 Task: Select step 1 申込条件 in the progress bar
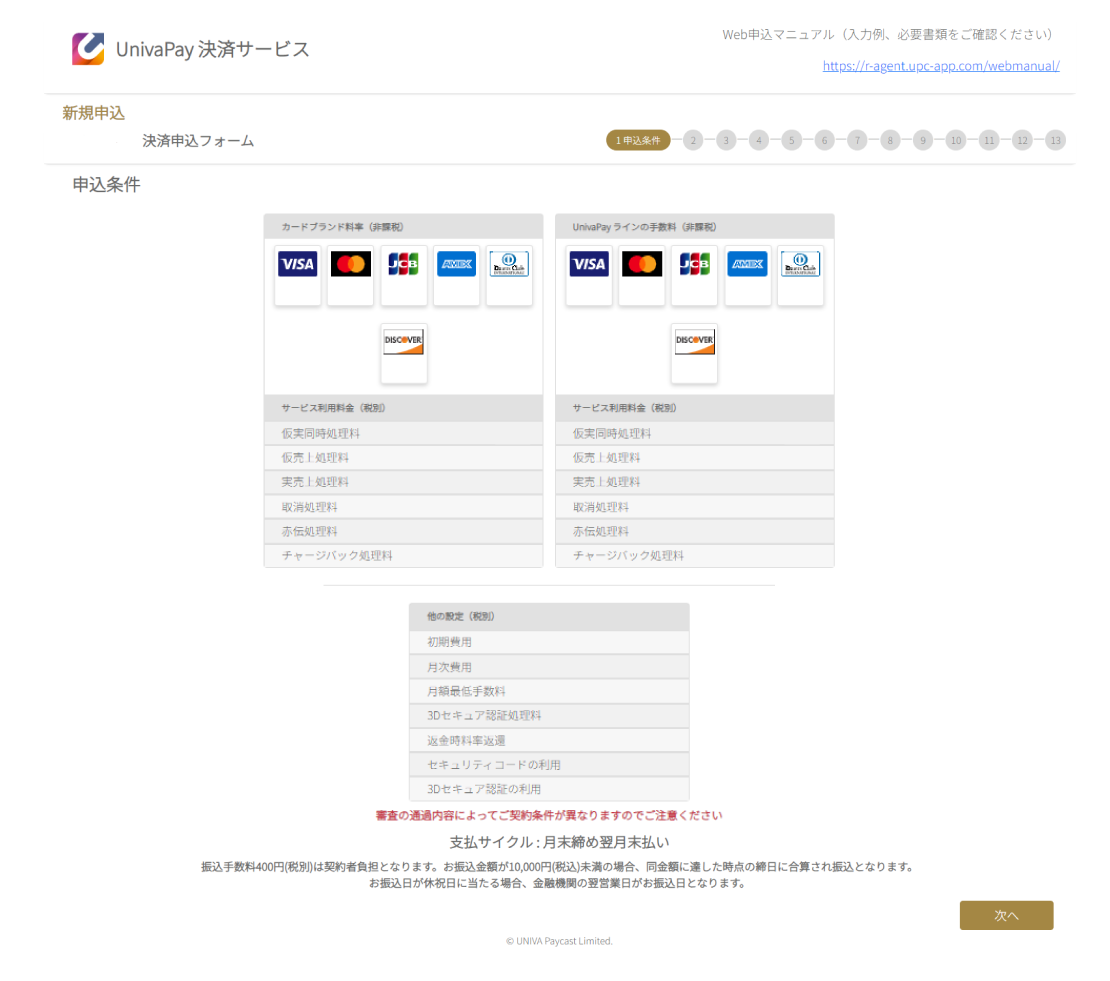coord(638,140)
